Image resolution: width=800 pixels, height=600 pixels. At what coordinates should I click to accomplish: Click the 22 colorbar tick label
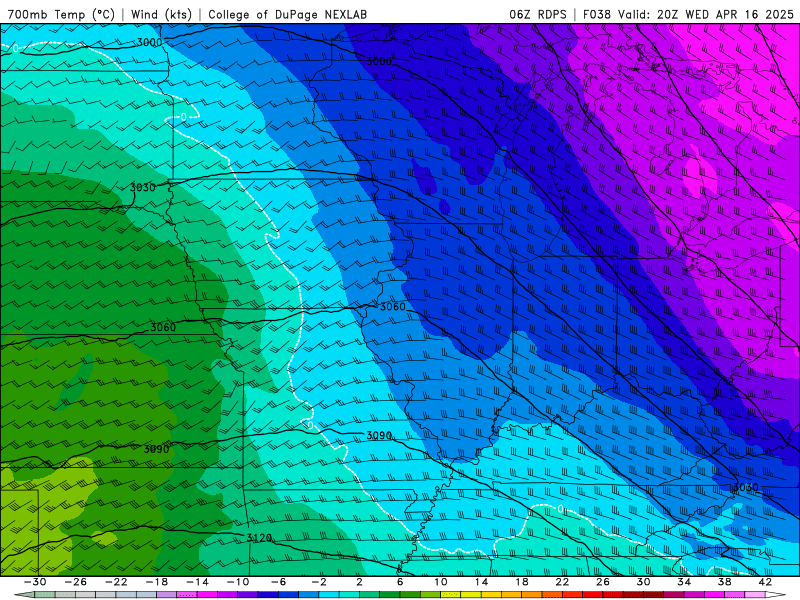562,582
